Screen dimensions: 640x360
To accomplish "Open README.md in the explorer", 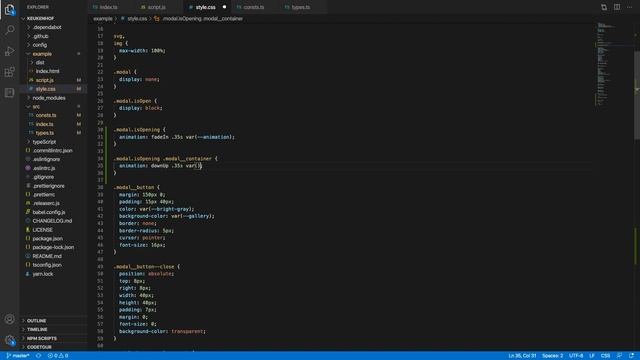I will [x=53, y=256].
